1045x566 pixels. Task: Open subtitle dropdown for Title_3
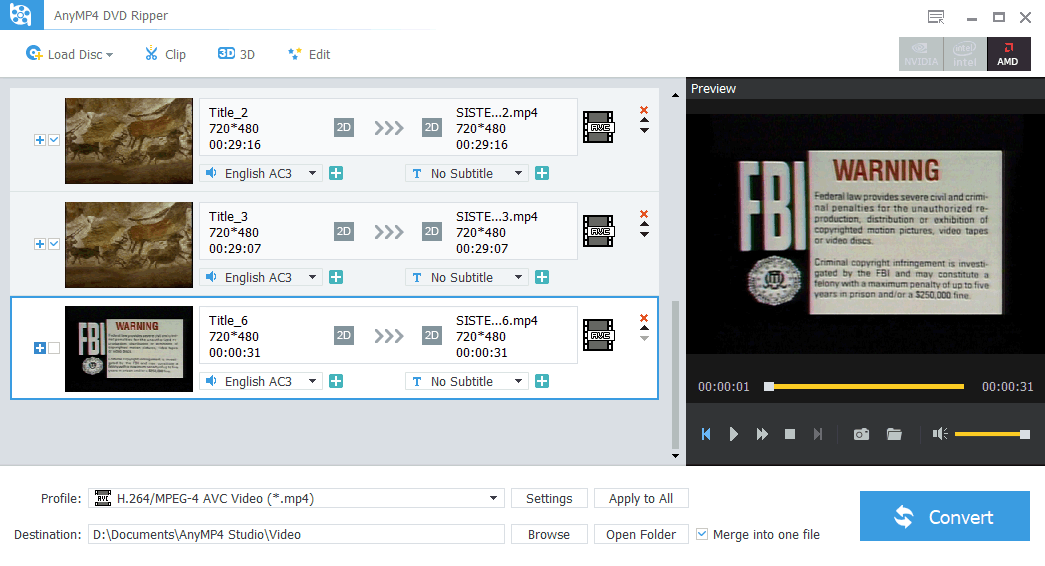coord(467,277)
